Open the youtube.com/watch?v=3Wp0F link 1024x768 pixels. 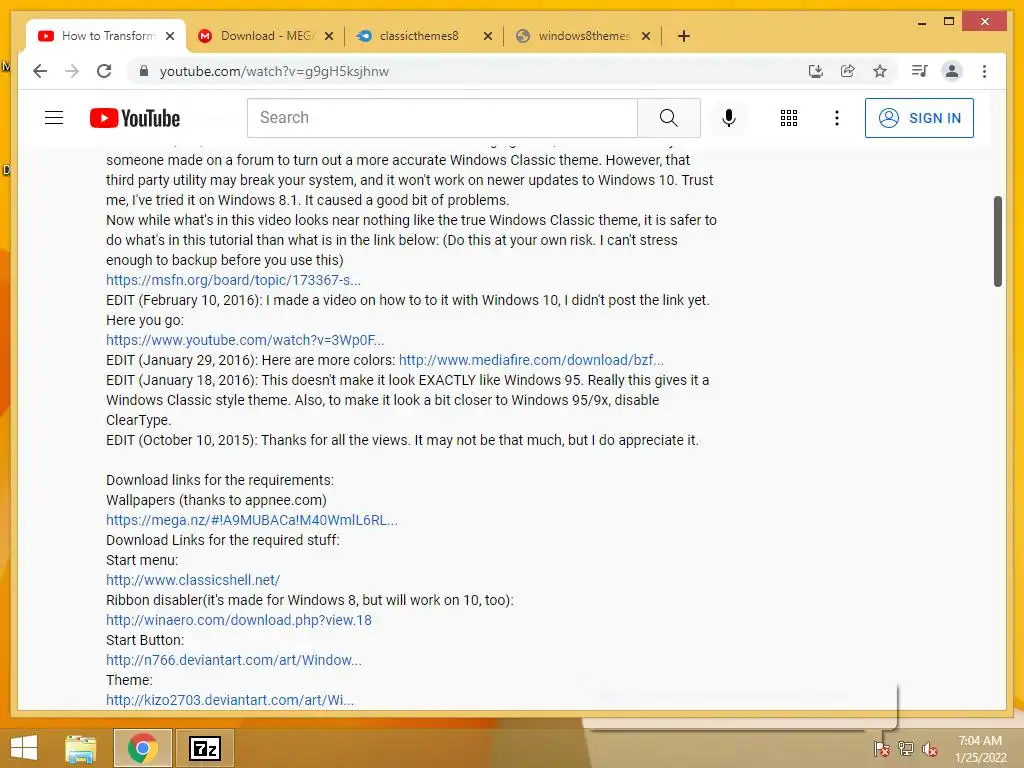pos(245,340)
